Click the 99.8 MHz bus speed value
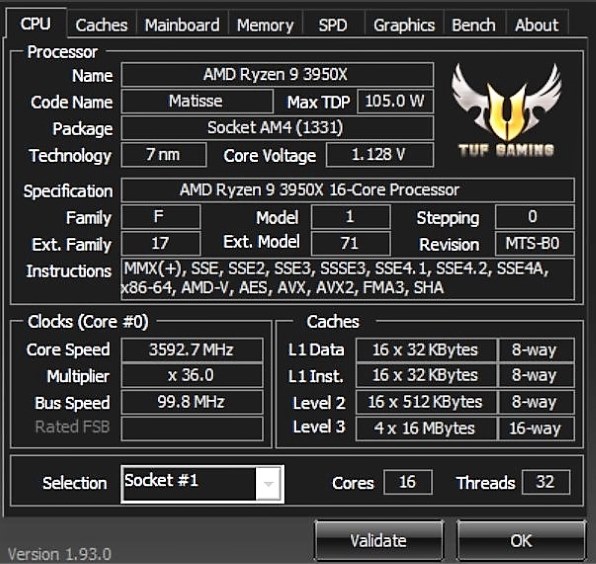Viewport: 596px width, 564px height. click(x=192, y=402)
